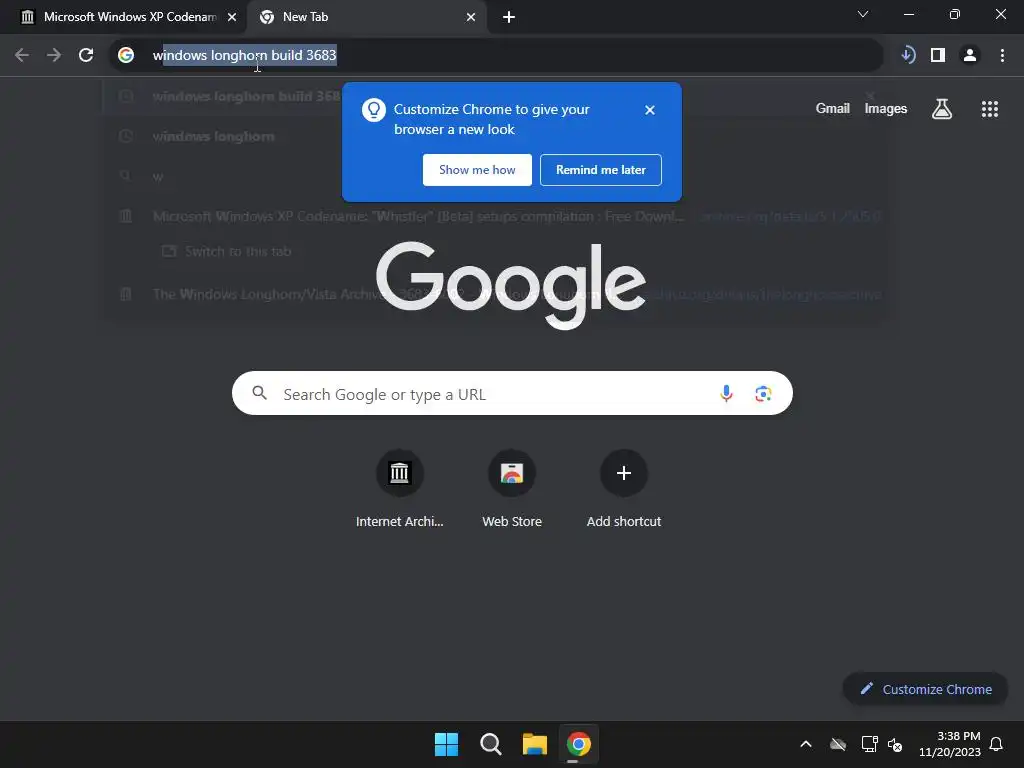Open the Internet Archive shortcut

[x=400, y=488]
